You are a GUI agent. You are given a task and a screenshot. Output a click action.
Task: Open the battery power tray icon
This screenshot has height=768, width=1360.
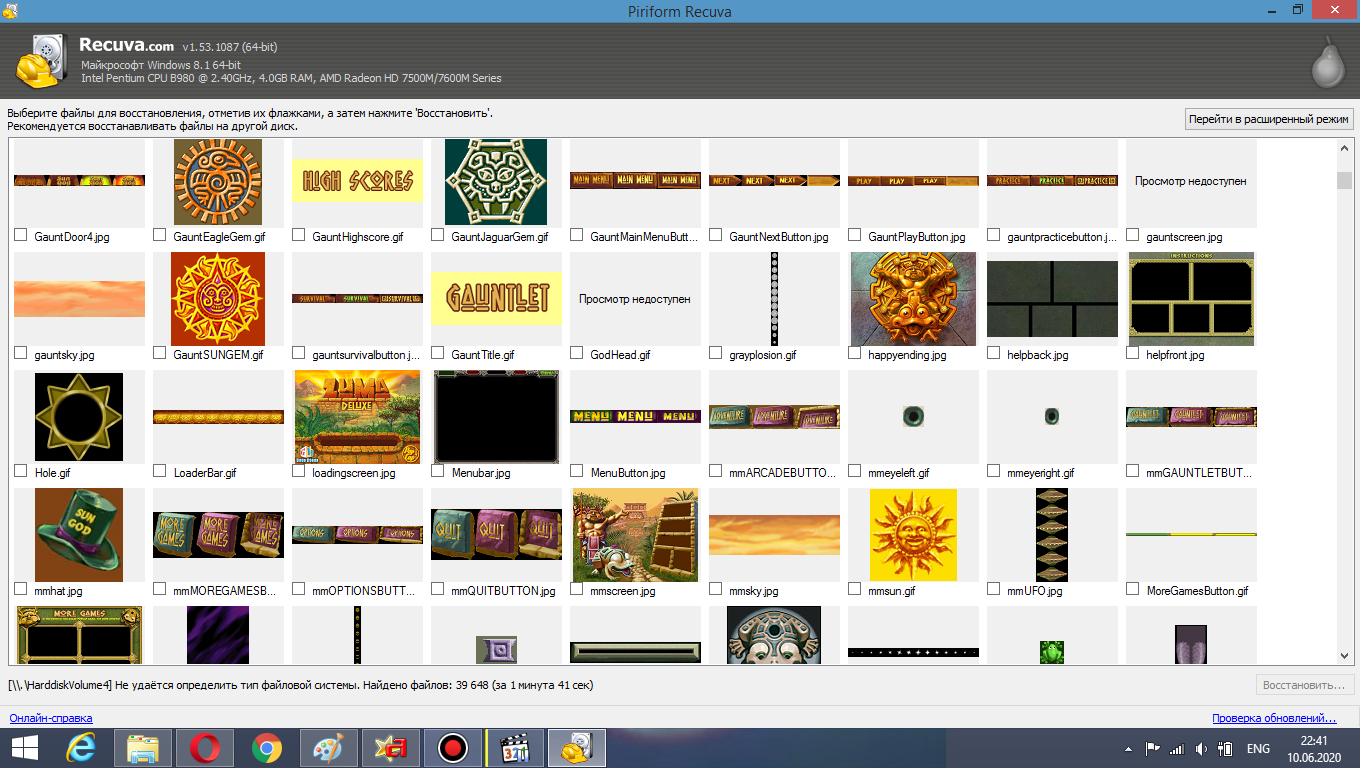(x=1226, y=748)
